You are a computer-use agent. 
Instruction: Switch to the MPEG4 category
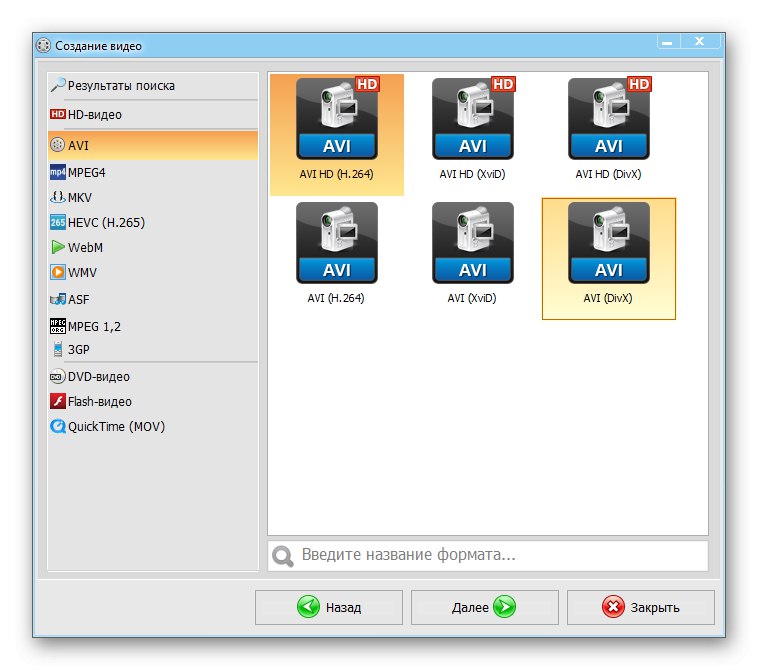[x=153, y=173]
